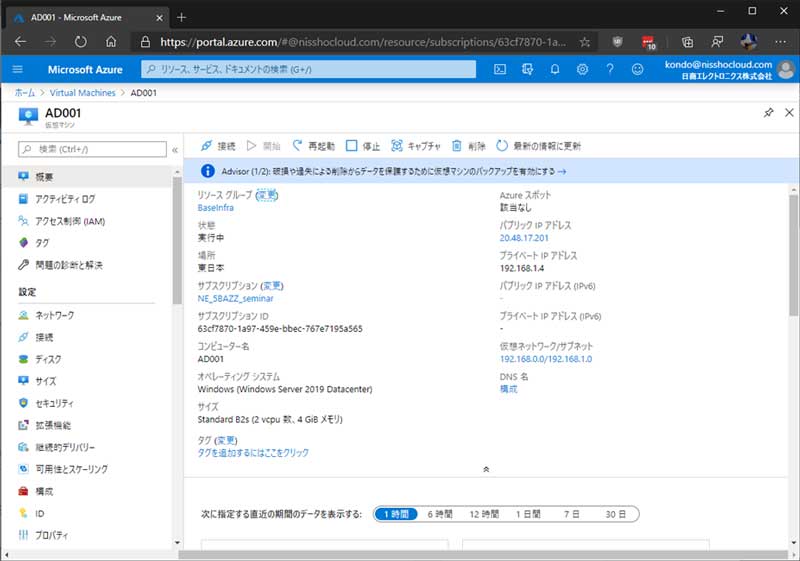Click the 停止 stop button

363,145
